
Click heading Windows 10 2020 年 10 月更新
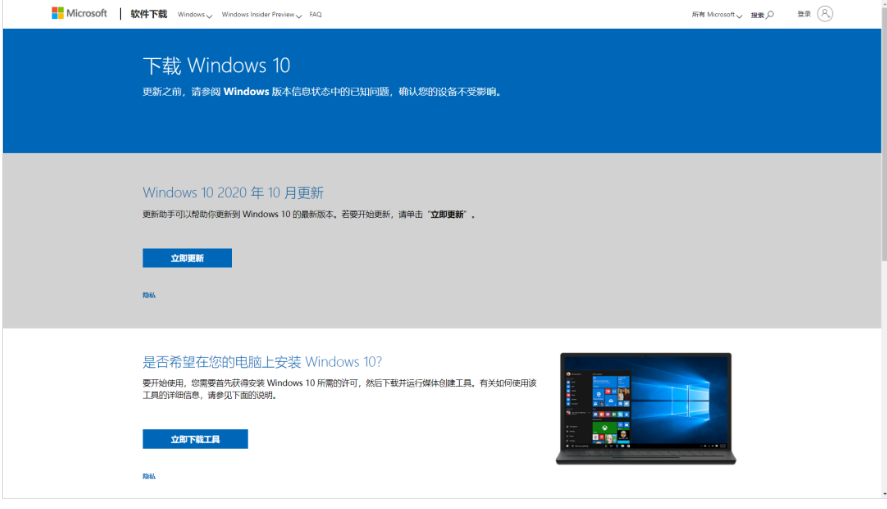point(233,193)
